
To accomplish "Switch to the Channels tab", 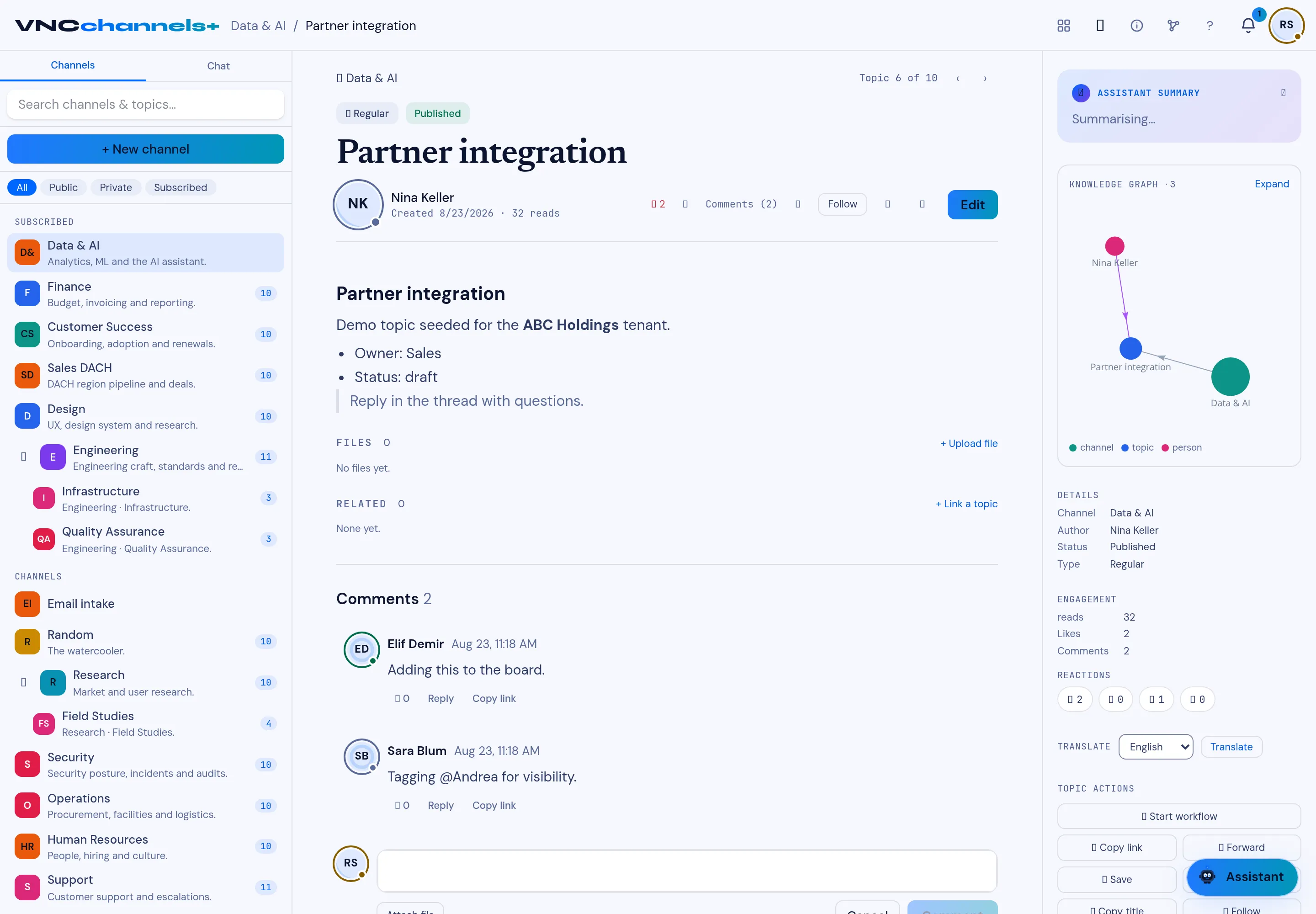I will click(x=73, y=65).
